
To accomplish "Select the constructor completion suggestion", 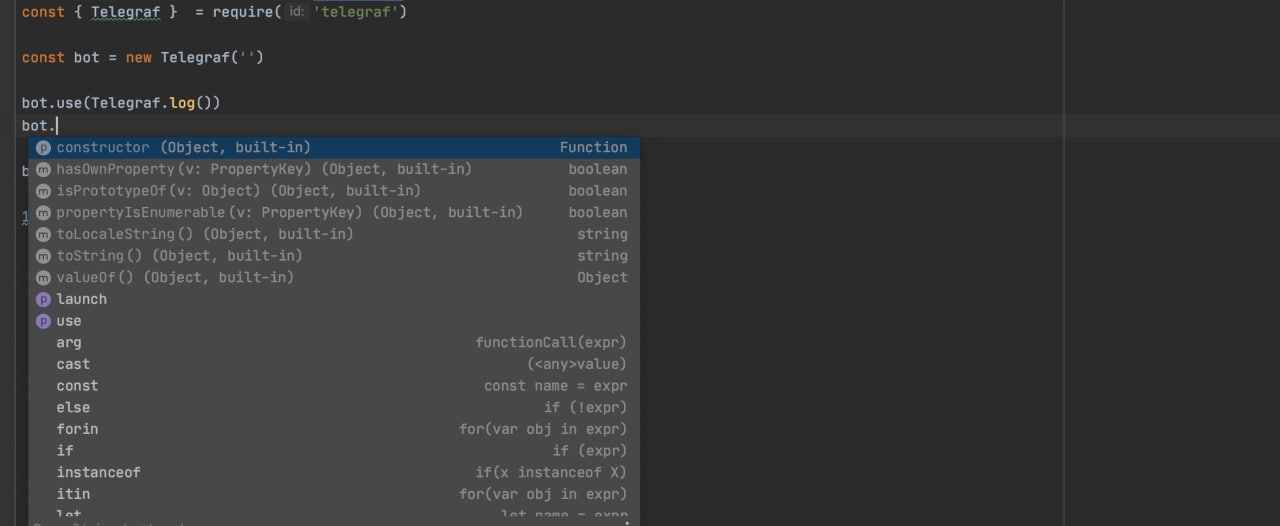I will click(x=334, y=147).
